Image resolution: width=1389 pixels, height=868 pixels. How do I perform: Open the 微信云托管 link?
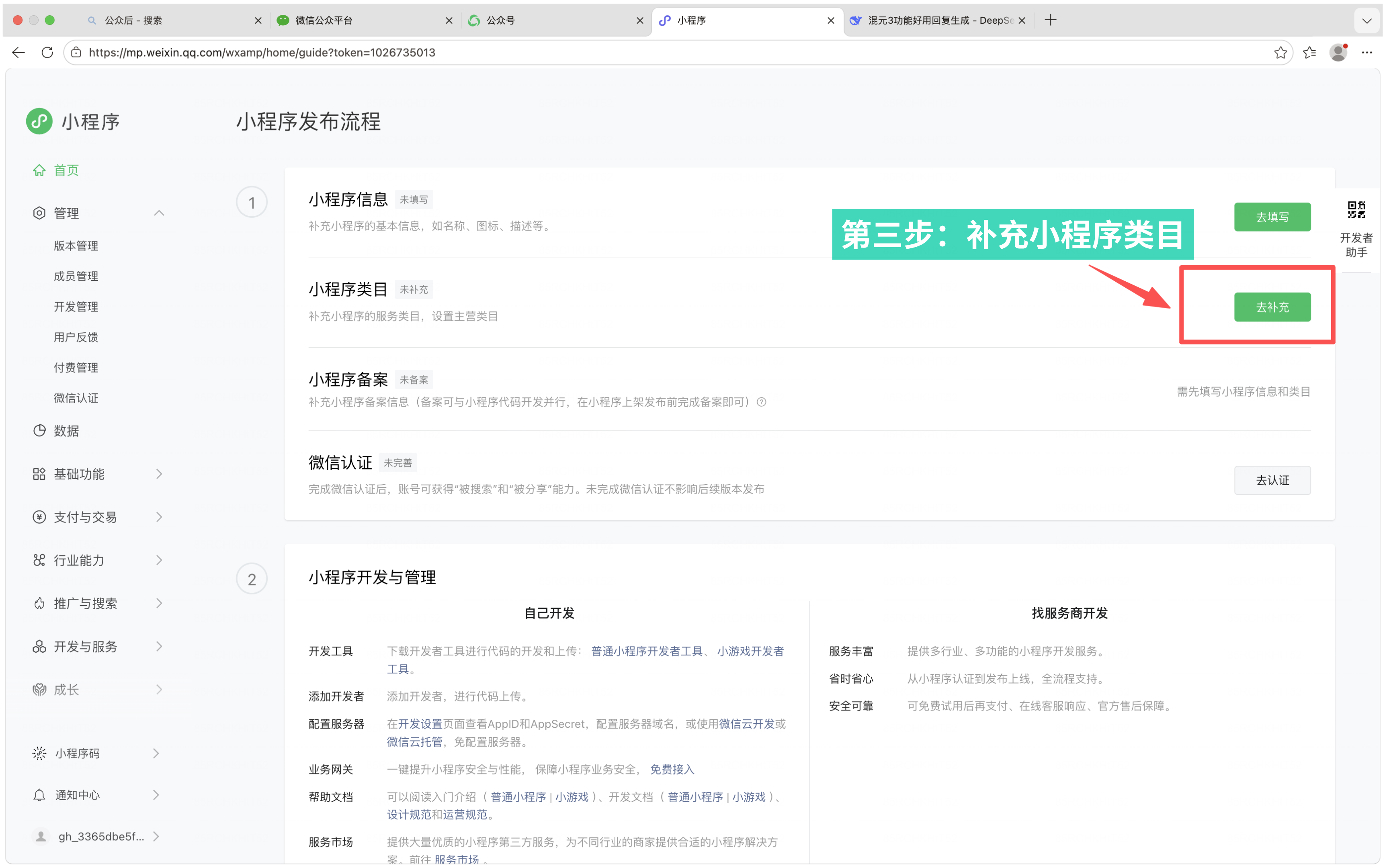(x=414, y=742)
